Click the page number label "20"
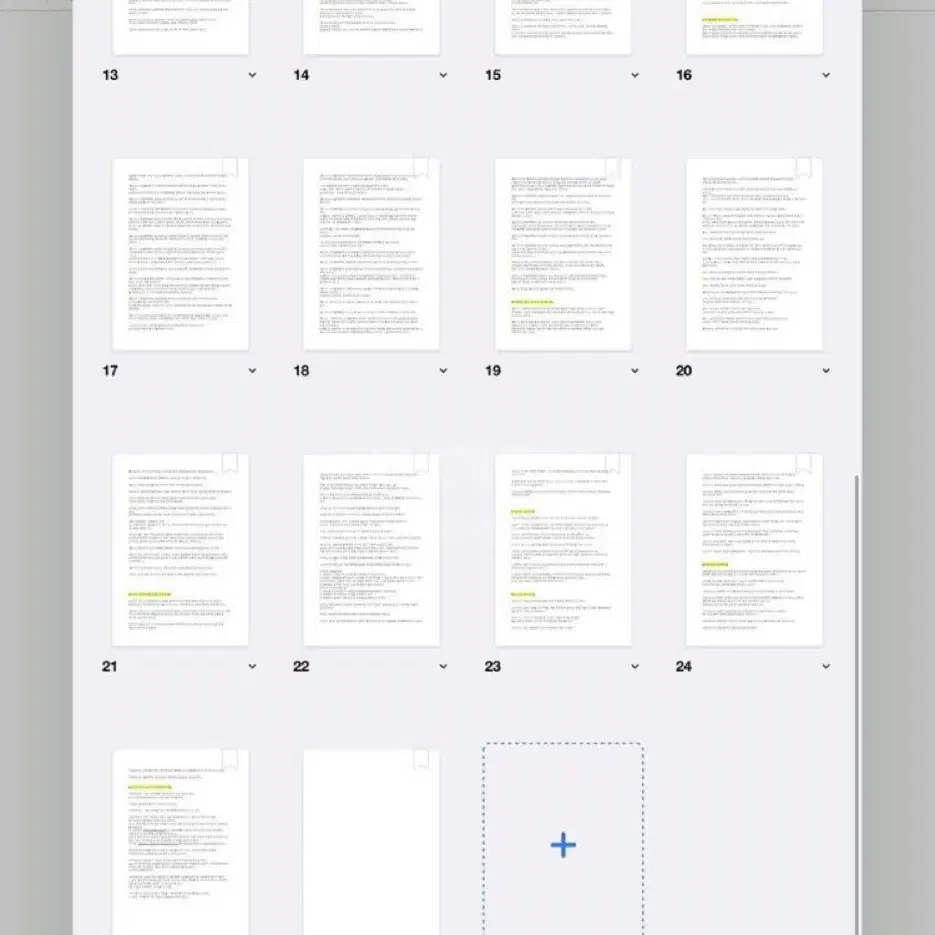 tap(684, 371)
